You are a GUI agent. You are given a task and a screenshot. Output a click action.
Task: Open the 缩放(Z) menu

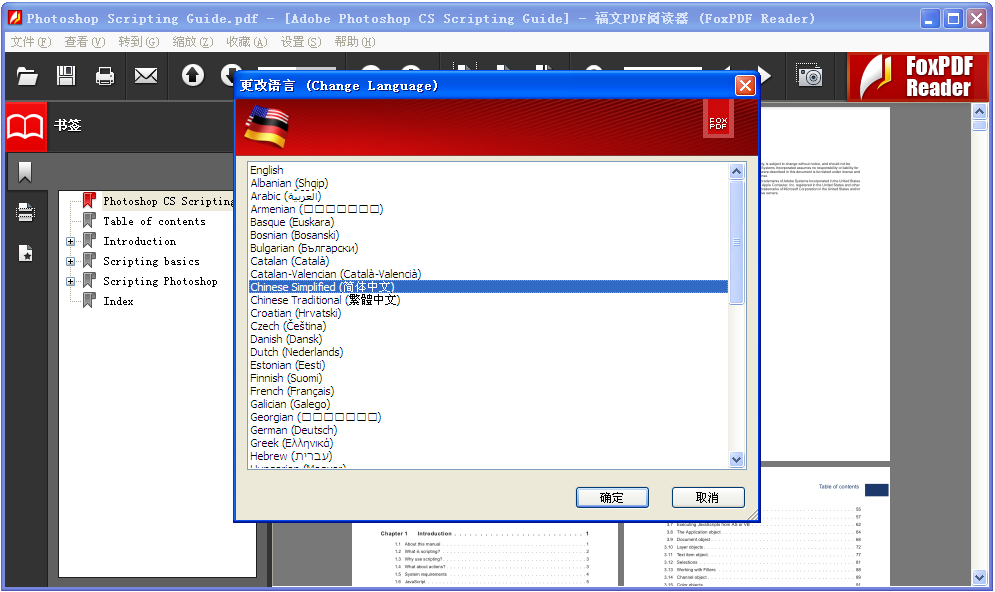pyautogui.click(x=193, y=42)
